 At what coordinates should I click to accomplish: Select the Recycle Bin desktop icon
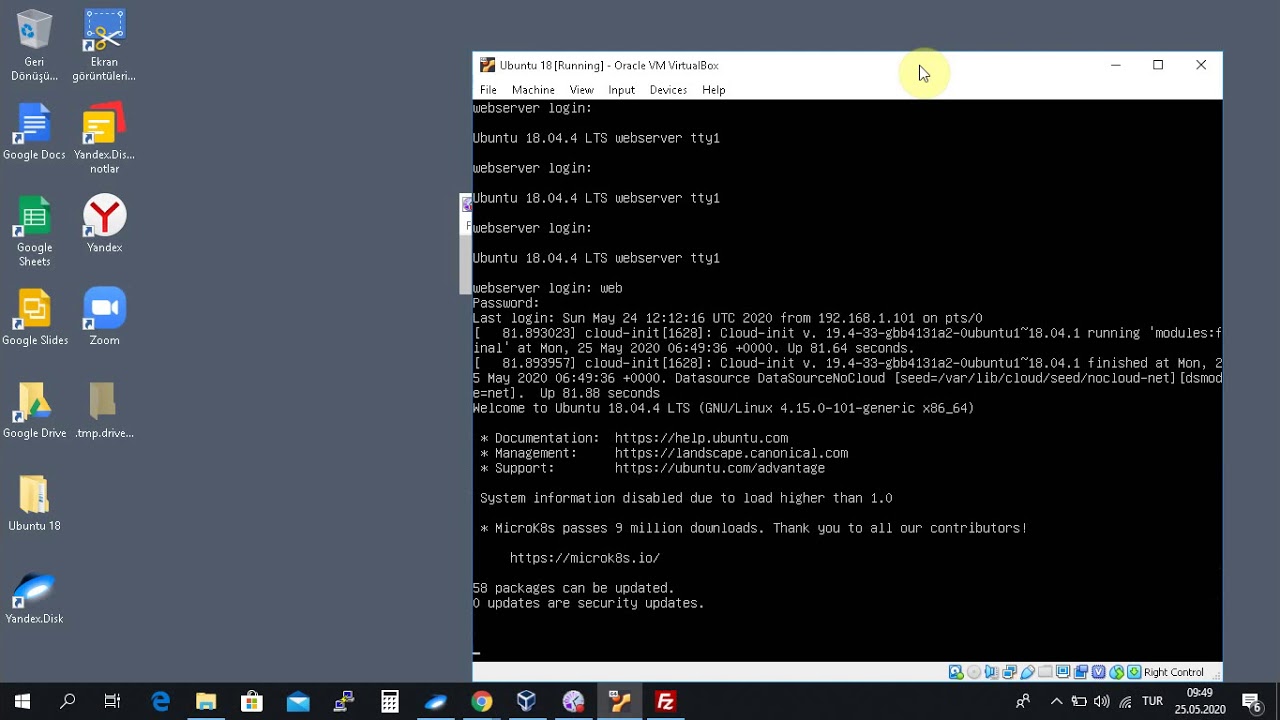[x=34, y=46]
